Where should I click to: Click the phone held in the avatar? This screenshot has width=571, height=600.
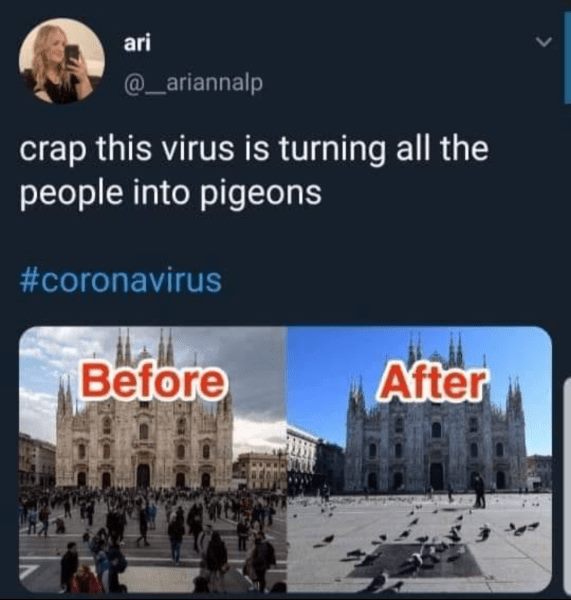coord(72,54)
